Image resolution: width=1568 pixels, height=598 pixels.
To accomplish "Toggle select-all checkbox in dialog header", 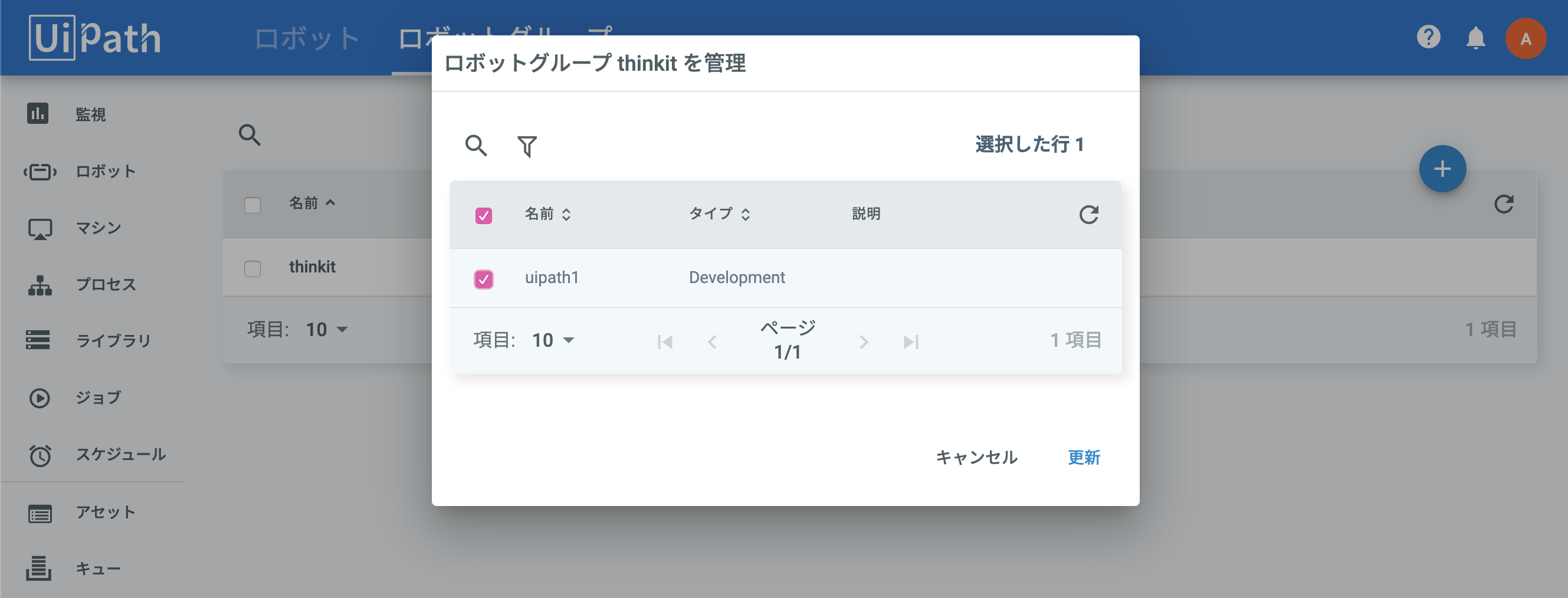I will tap(484, 215).
